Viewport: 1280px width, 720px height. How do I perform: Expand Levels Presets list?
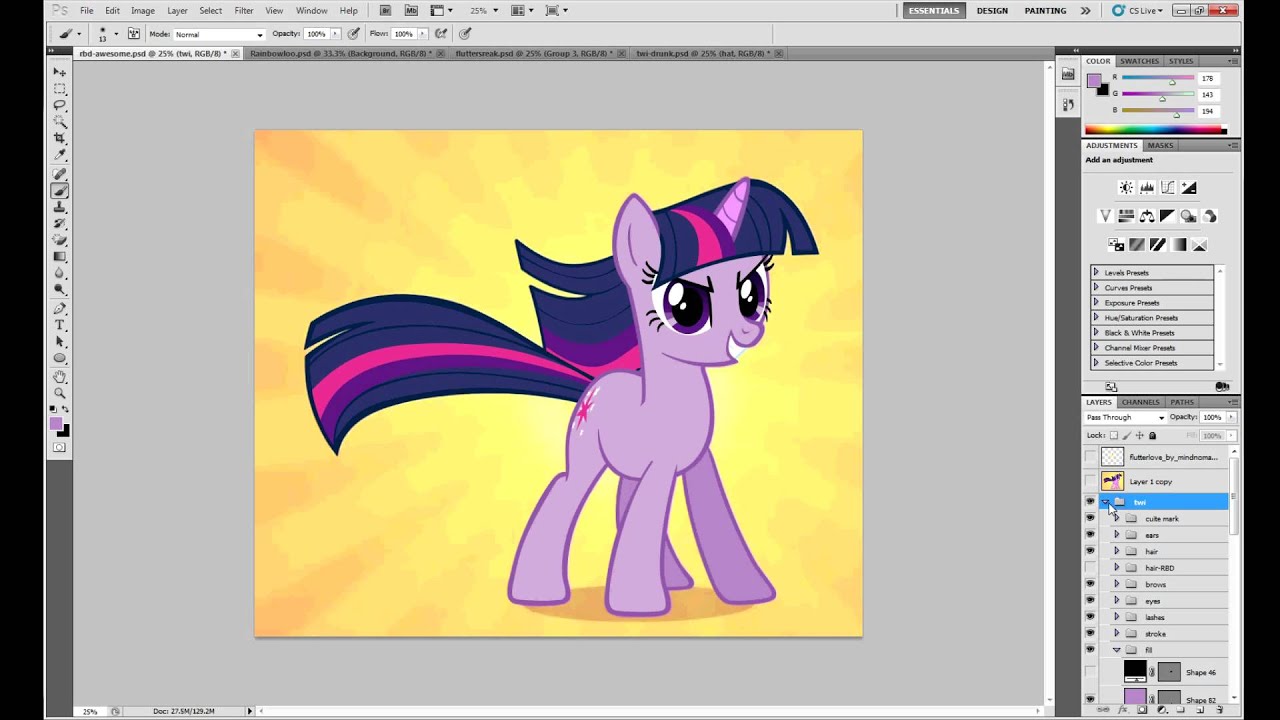[x=1096, y=272]
